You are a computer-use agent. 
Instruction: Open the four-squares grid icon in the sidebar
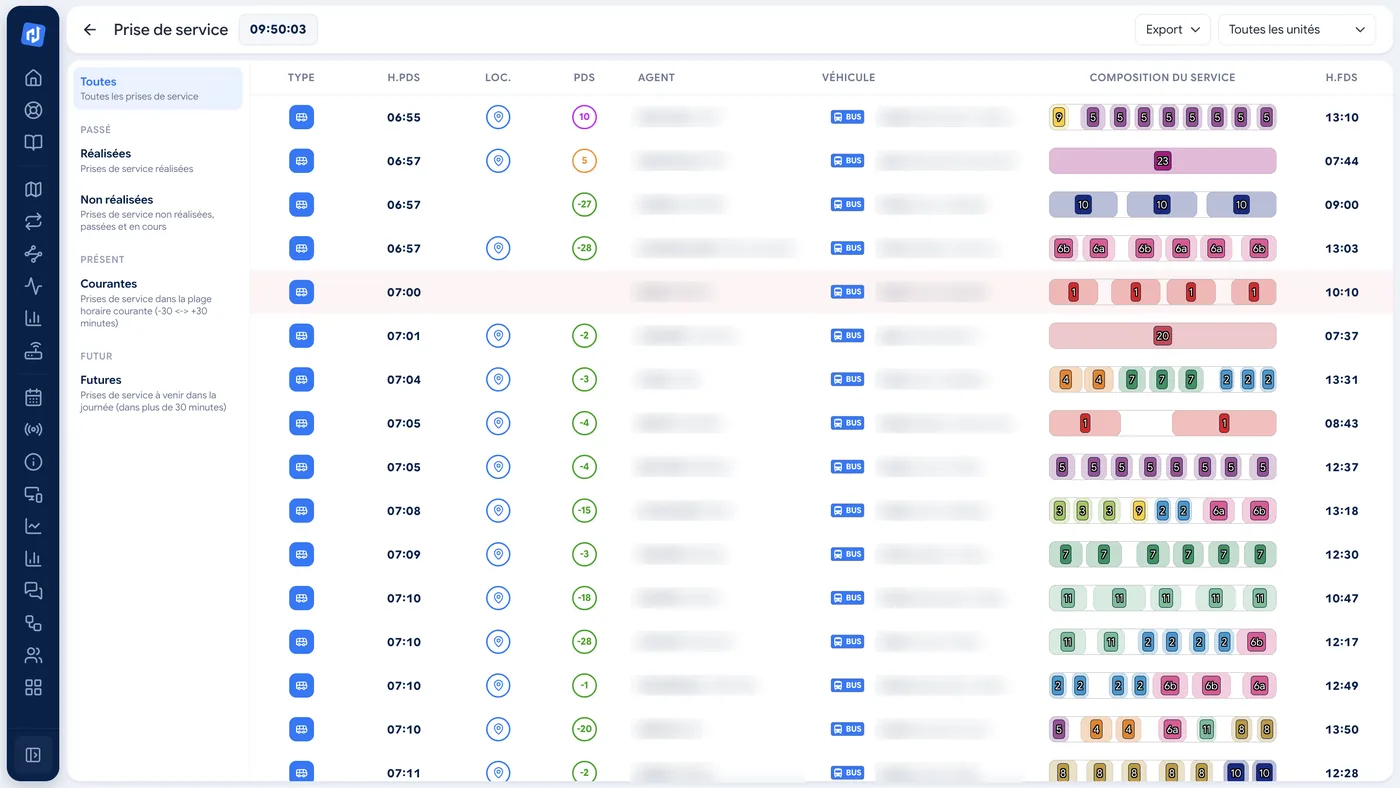coord(33,687)
